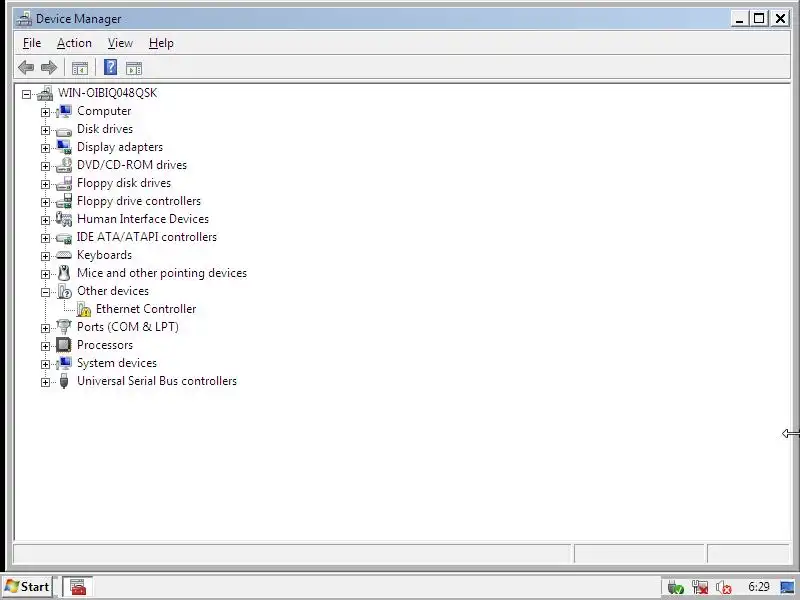Expand the IDE ATA/ATAPI controllers category
Viewport: 800px width, 600px height.
pyautogui.click(x=45, y=238)
